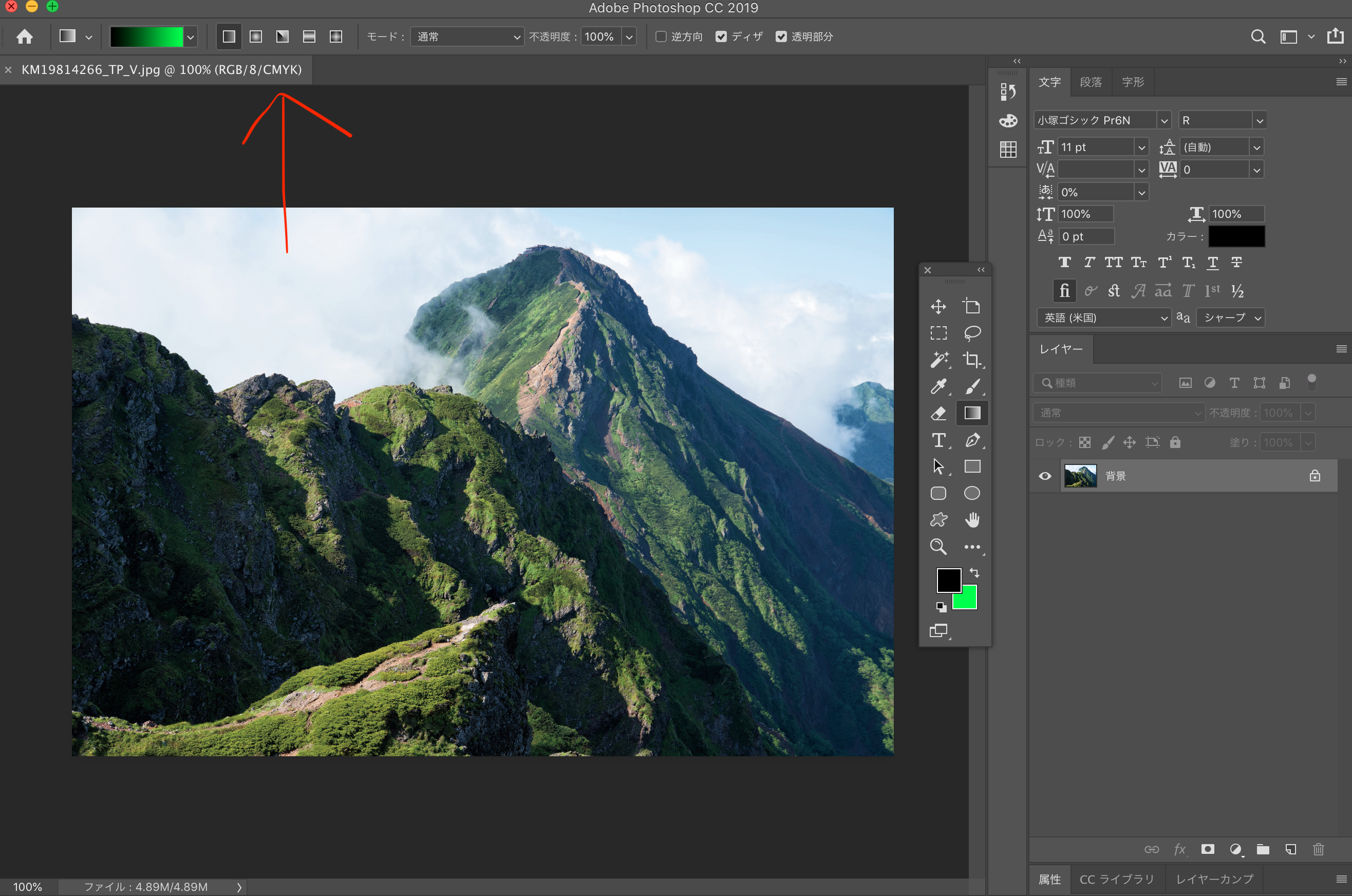Click the black text カラー swatch

coord(1236,236)
